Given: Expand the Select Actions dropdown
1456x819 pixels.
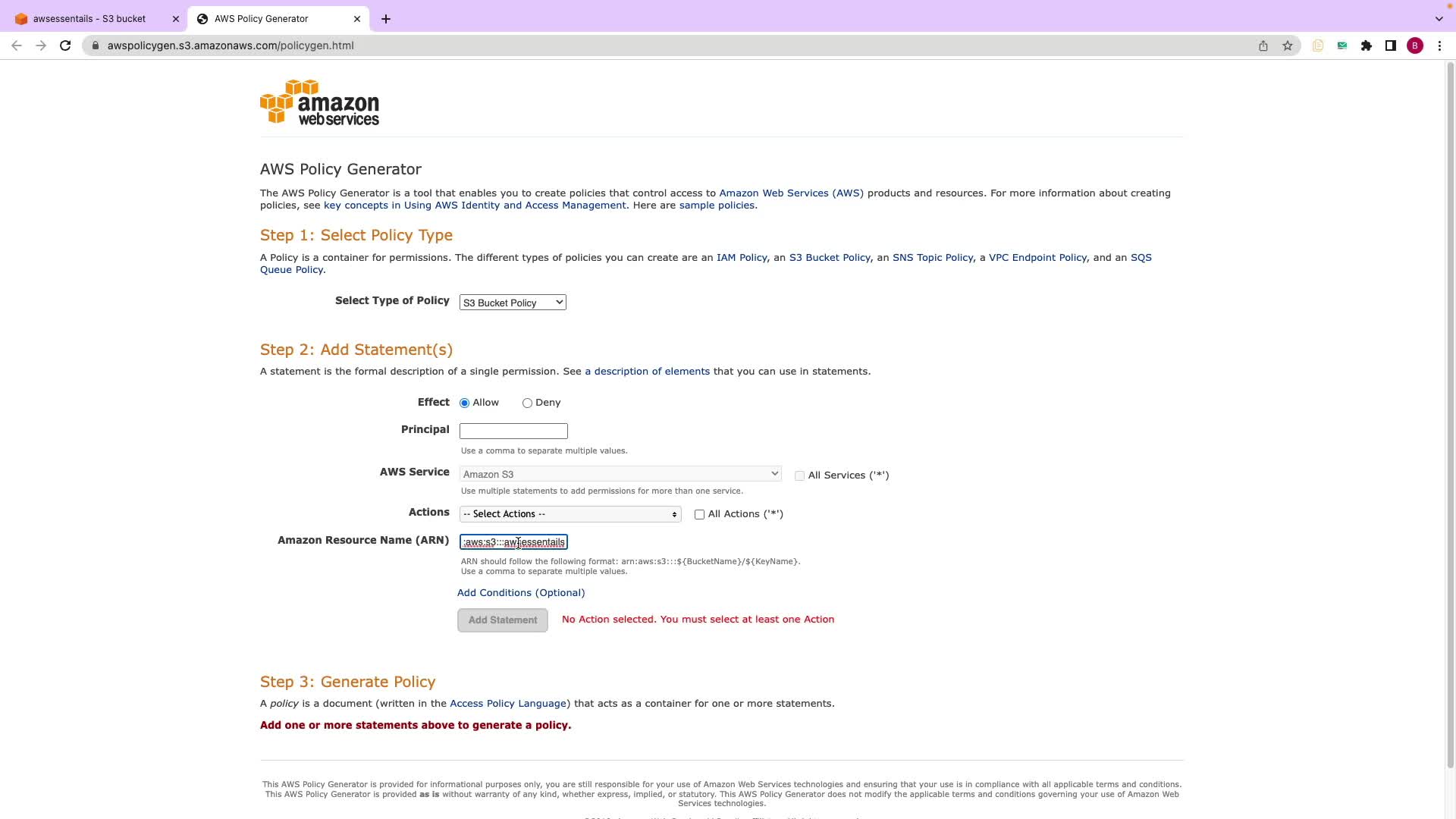Looking at the screenshot, I should [570, 514].
